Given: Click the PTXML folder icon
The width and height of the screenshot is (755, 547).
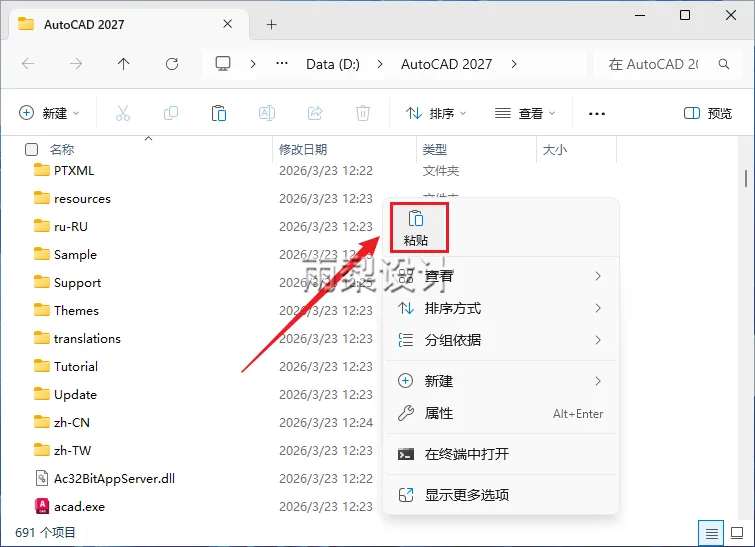Looking at the screenshot, I should click(x=42, y=170).
